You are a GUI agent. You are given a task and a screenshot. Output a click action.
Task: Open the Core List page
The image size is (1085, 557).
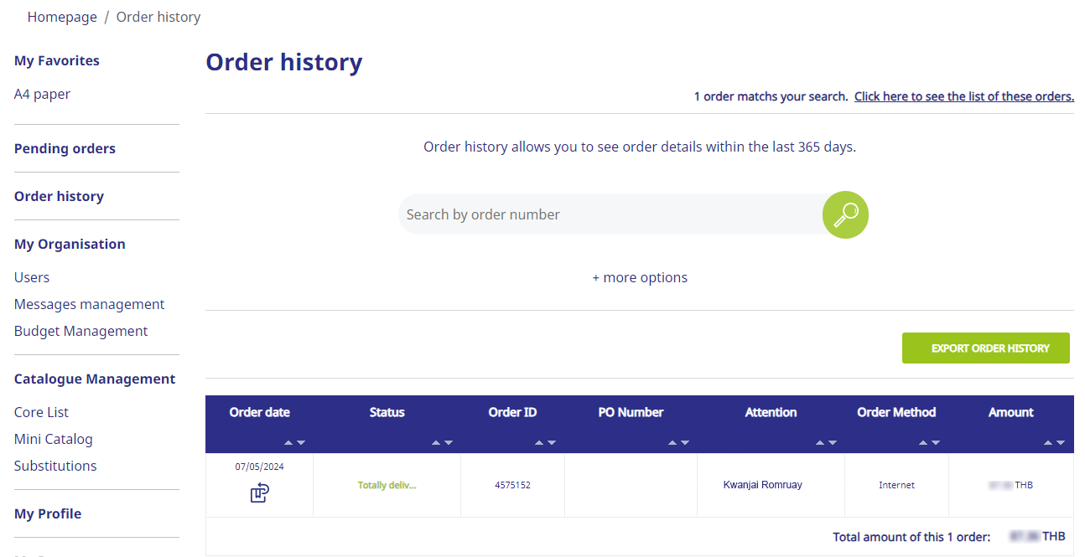tap(42, 412)
